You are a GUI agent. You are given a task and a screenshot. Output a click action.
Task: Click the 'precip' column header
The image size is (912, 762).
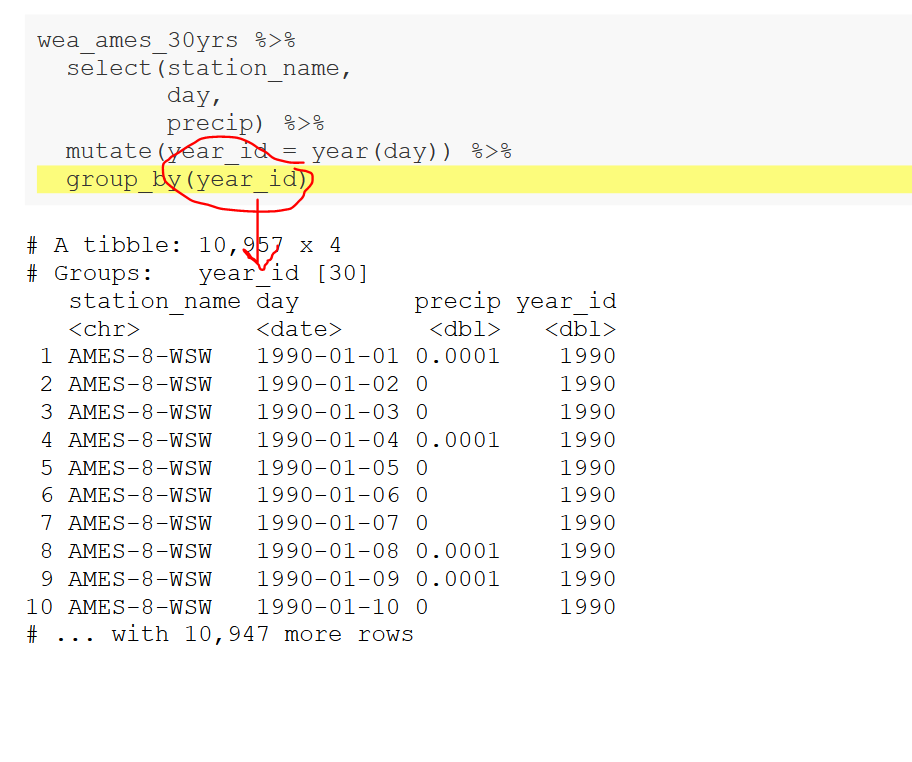coord(457,302)
